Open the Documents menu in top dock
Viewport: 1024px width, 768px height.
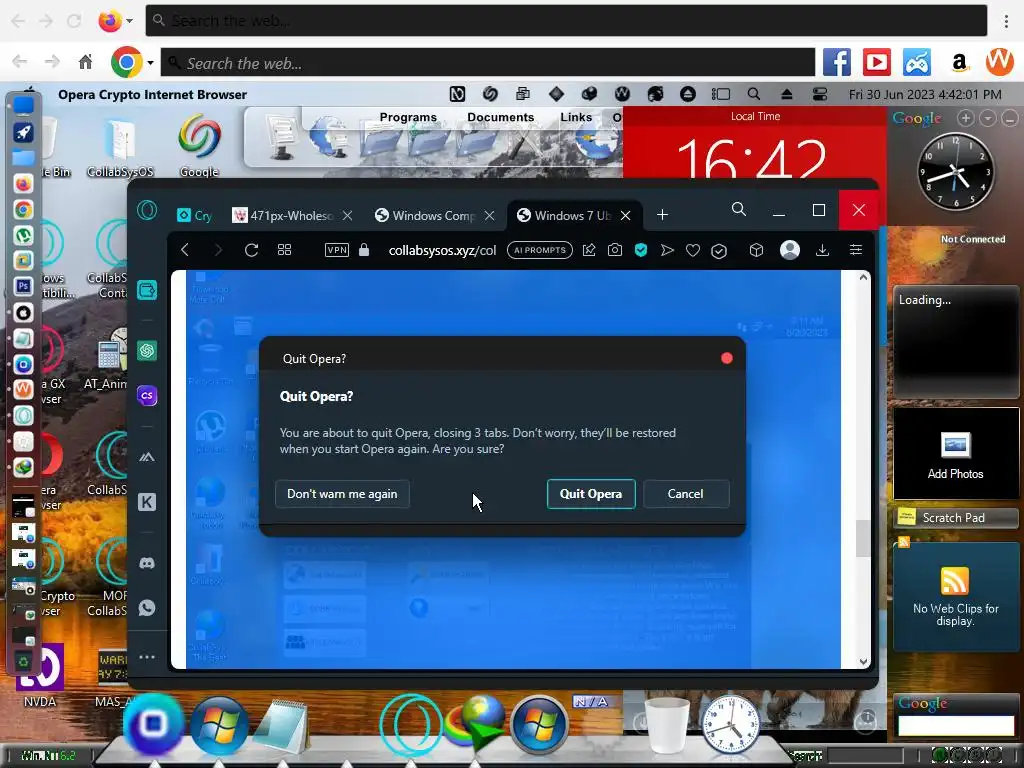[x=500, y=117]
